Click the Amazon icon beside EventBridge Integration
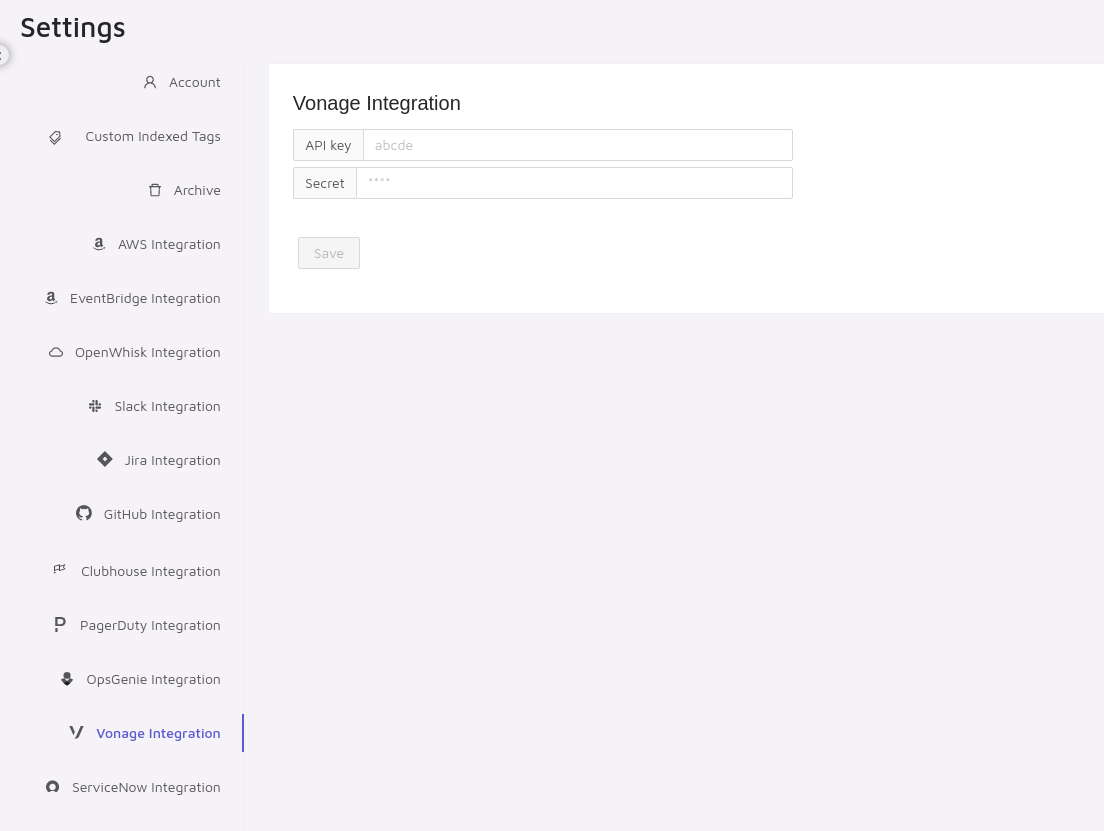 [x=51, y=298]
